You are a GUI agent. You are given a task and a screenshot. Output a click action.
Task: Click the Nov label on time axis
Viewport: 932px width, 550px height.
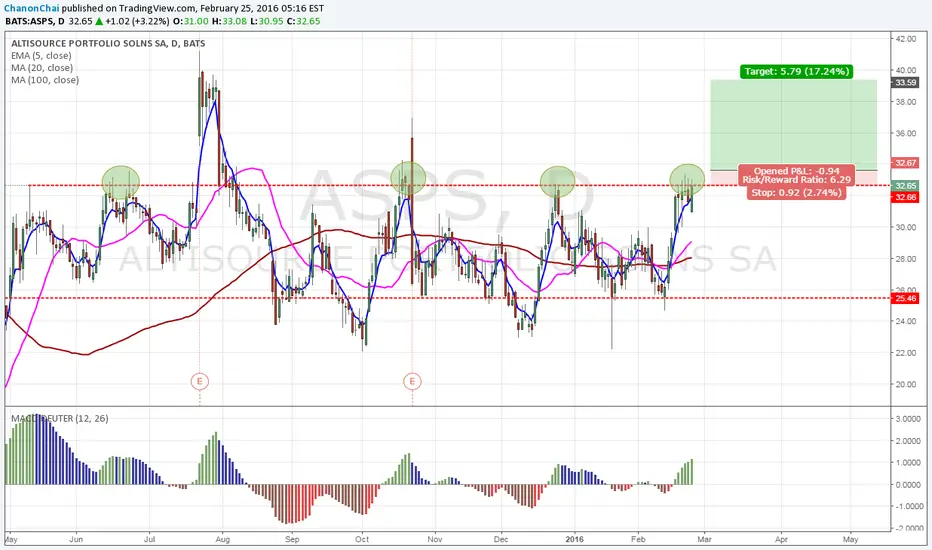tap(435, 539)
